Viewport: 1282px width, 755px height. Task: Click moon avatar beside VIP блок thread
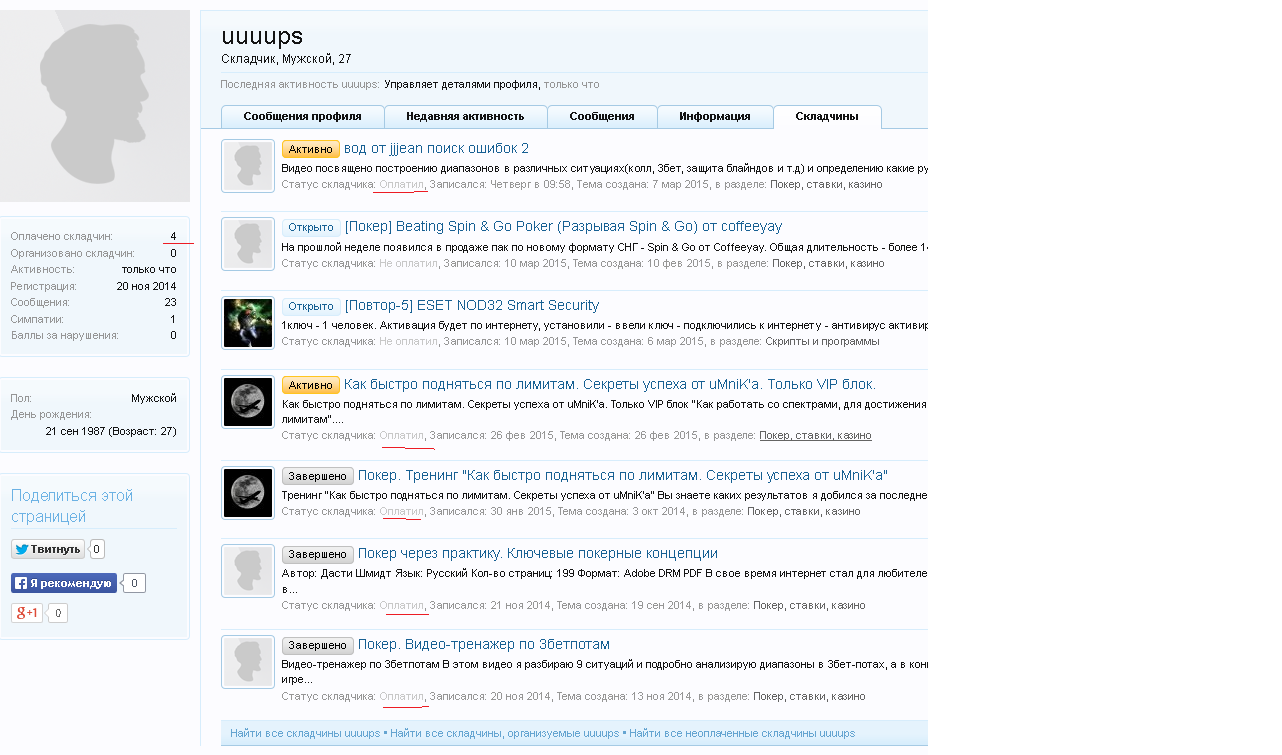point(248,402)
